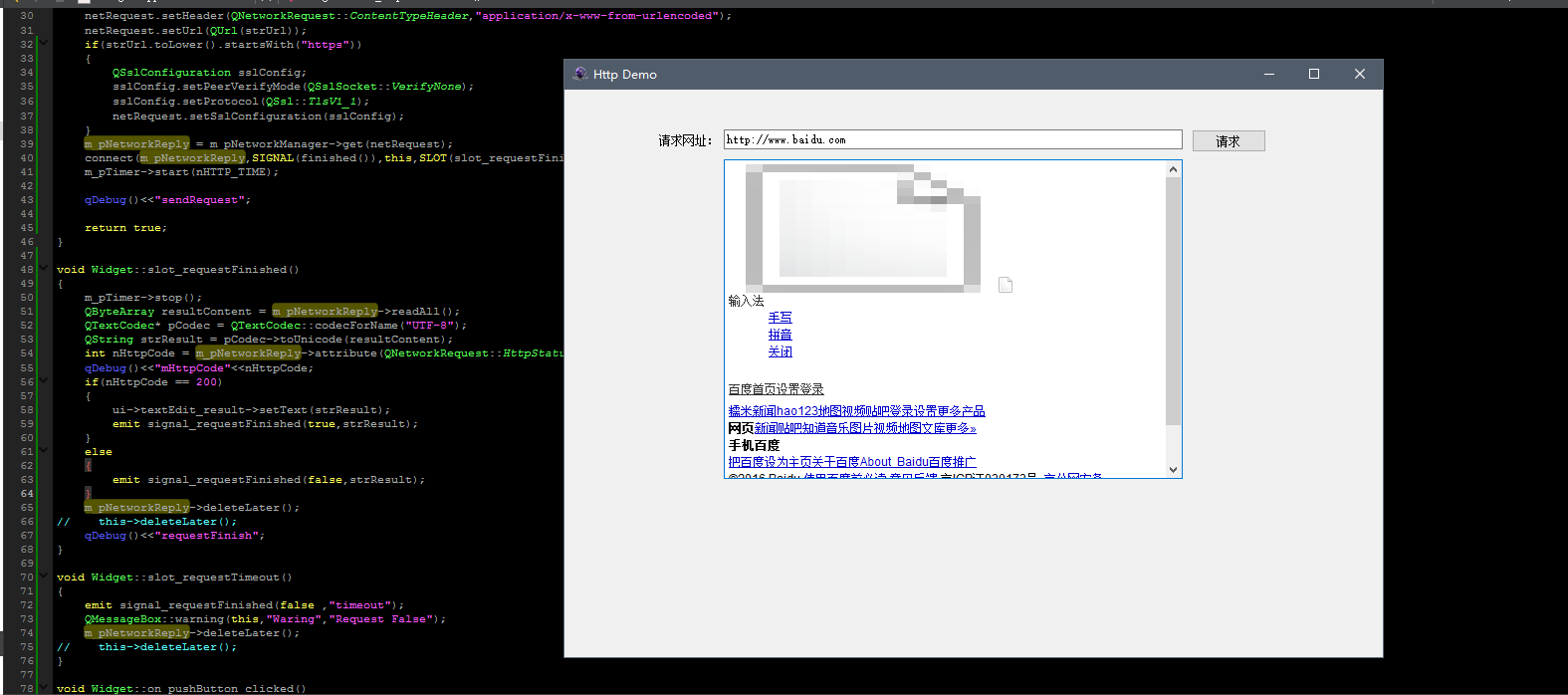Close the Http Demo window
This screenshot has height=695, width=1568.
(1360, 74)
